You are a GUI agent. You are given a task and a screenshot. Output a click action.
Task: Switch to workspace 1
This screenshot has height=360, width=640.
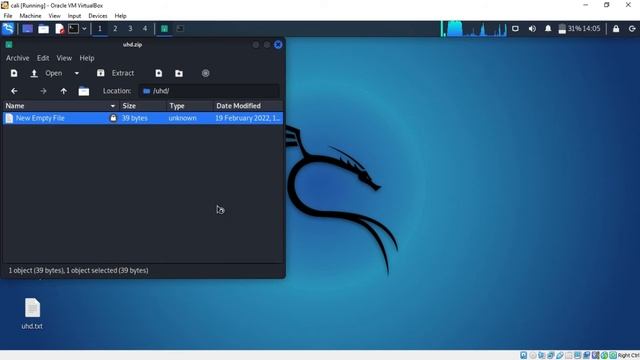(100, 29)
